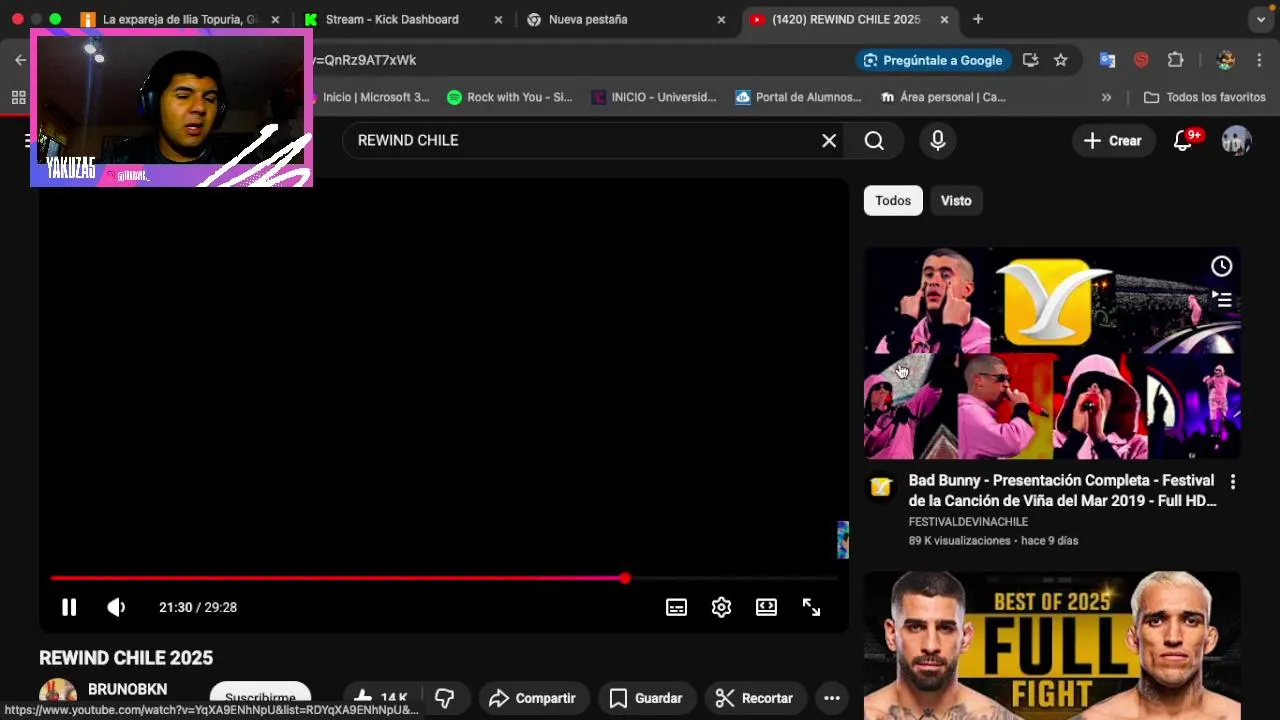The image size is (1280, 720).
Task: Select the Visto filter chip
Action: (x=956, y=200)
